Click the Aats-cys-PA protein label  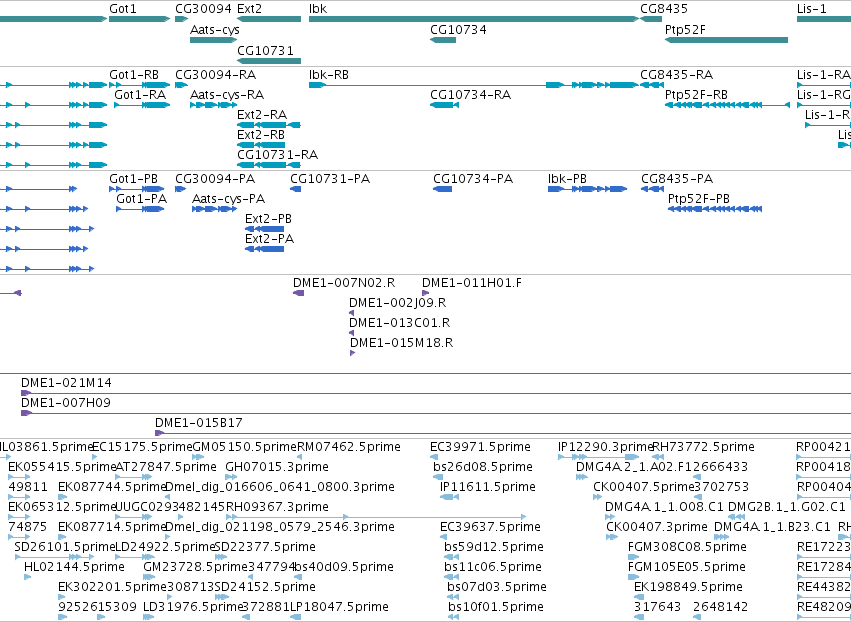coord(228,199)
